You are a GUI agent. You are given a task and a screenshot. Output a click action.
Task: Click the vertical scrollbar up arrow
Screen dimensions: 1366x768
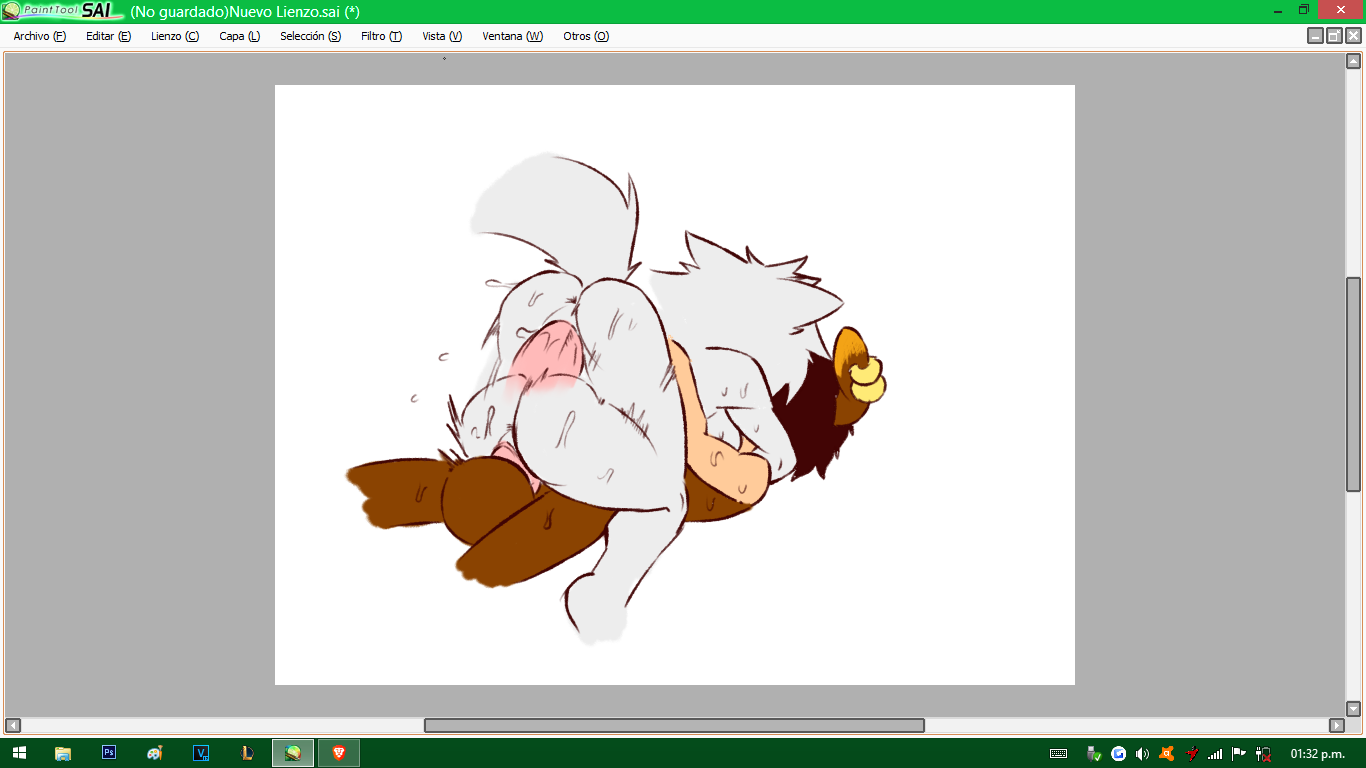(x=1353, y=61)
